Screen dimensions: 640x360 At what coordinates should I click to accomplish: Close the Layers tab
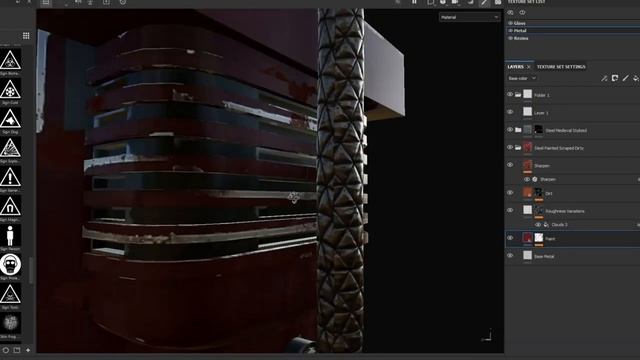529,67
